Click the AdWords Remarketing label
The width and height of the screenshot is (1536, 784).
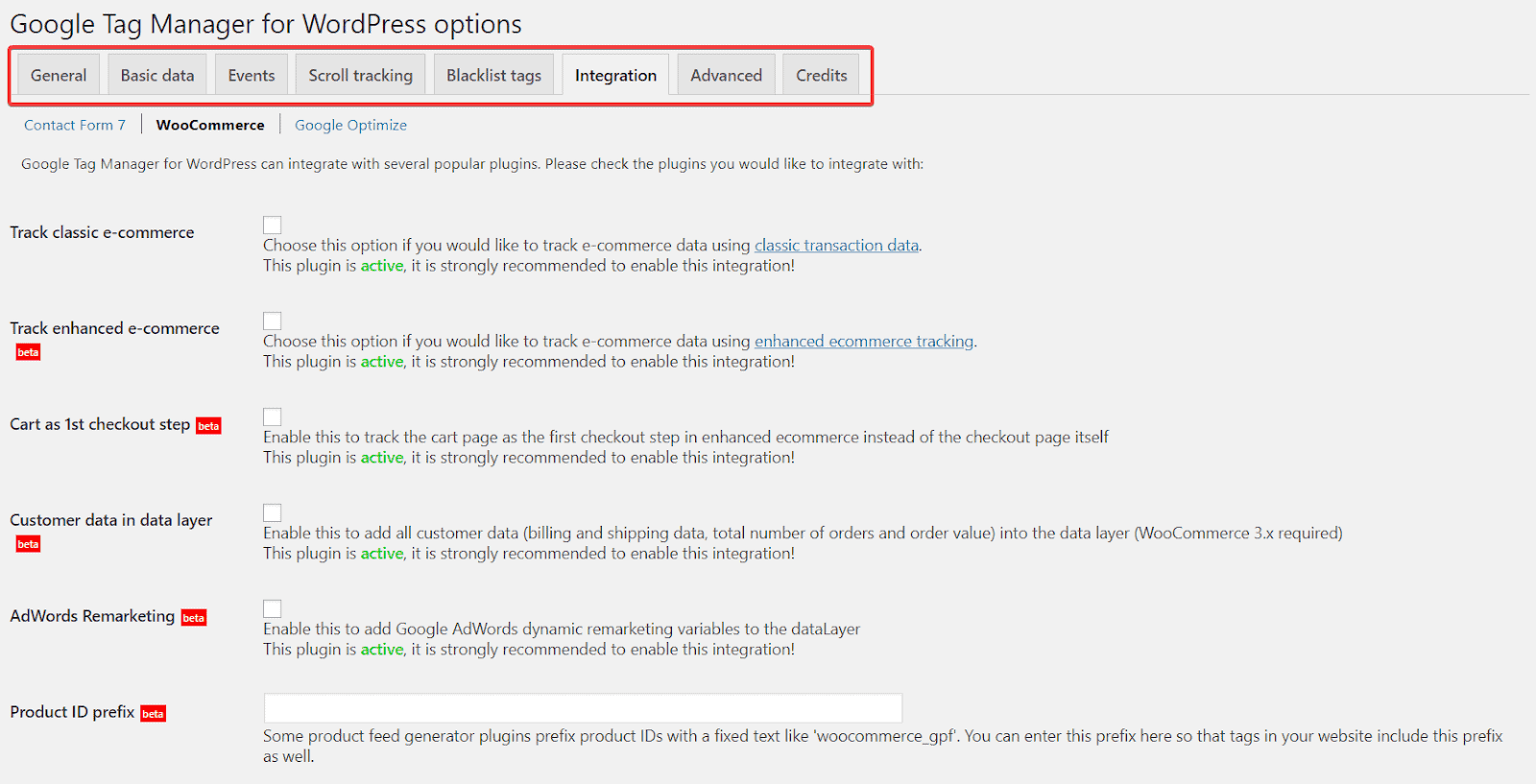point(92,616)
